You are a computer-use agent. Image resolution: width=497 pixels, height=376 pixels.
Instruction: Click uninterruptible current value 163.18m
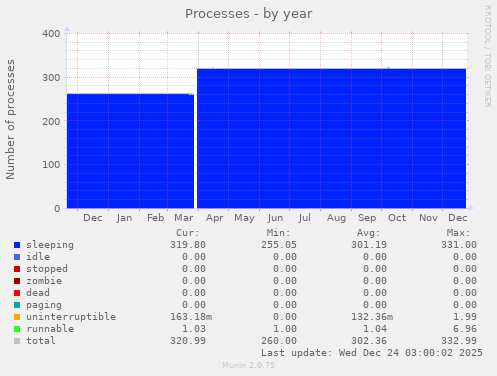point(191,317)
